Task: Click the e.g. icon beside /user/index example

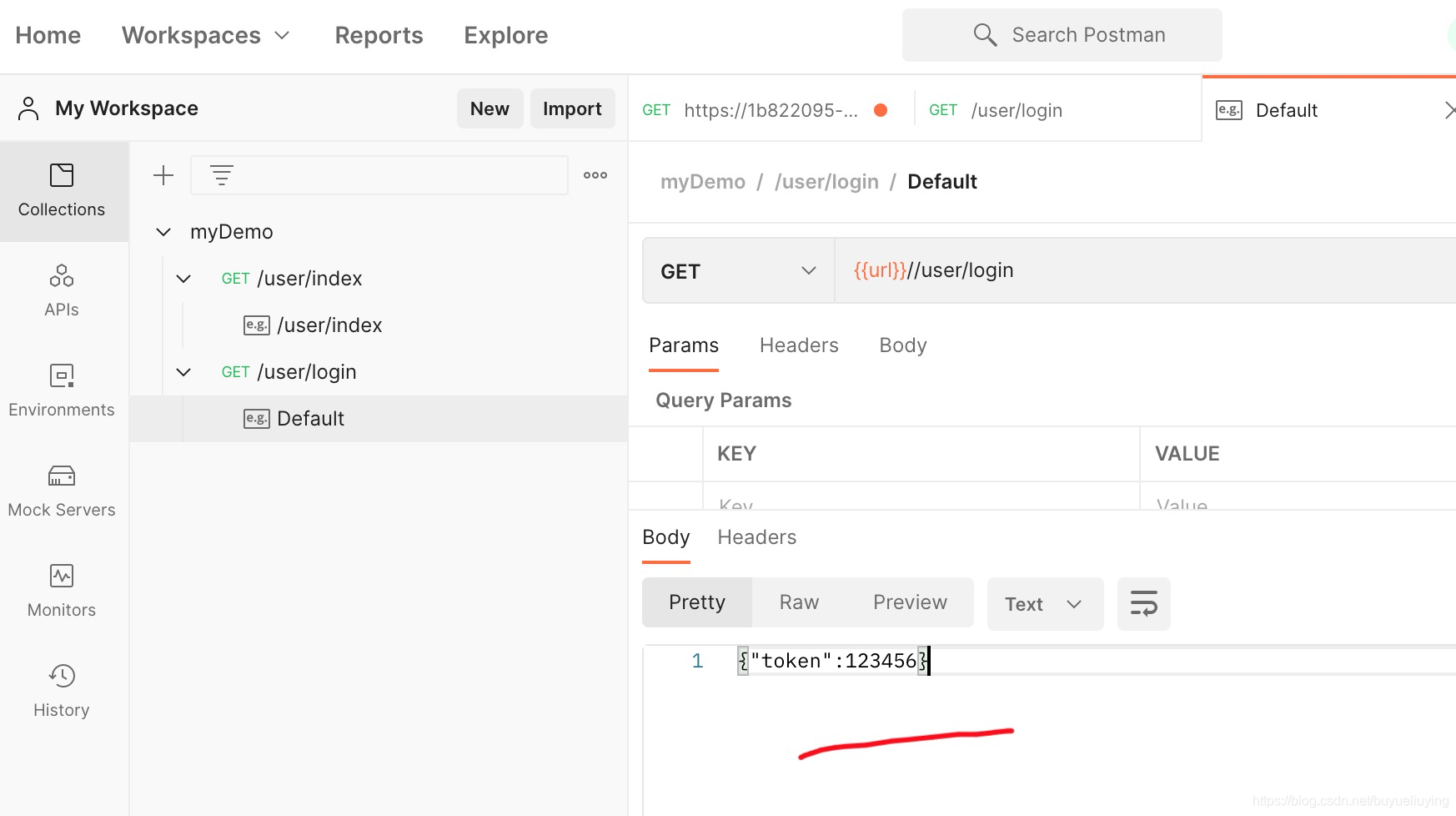Action: tap(256, 325)
